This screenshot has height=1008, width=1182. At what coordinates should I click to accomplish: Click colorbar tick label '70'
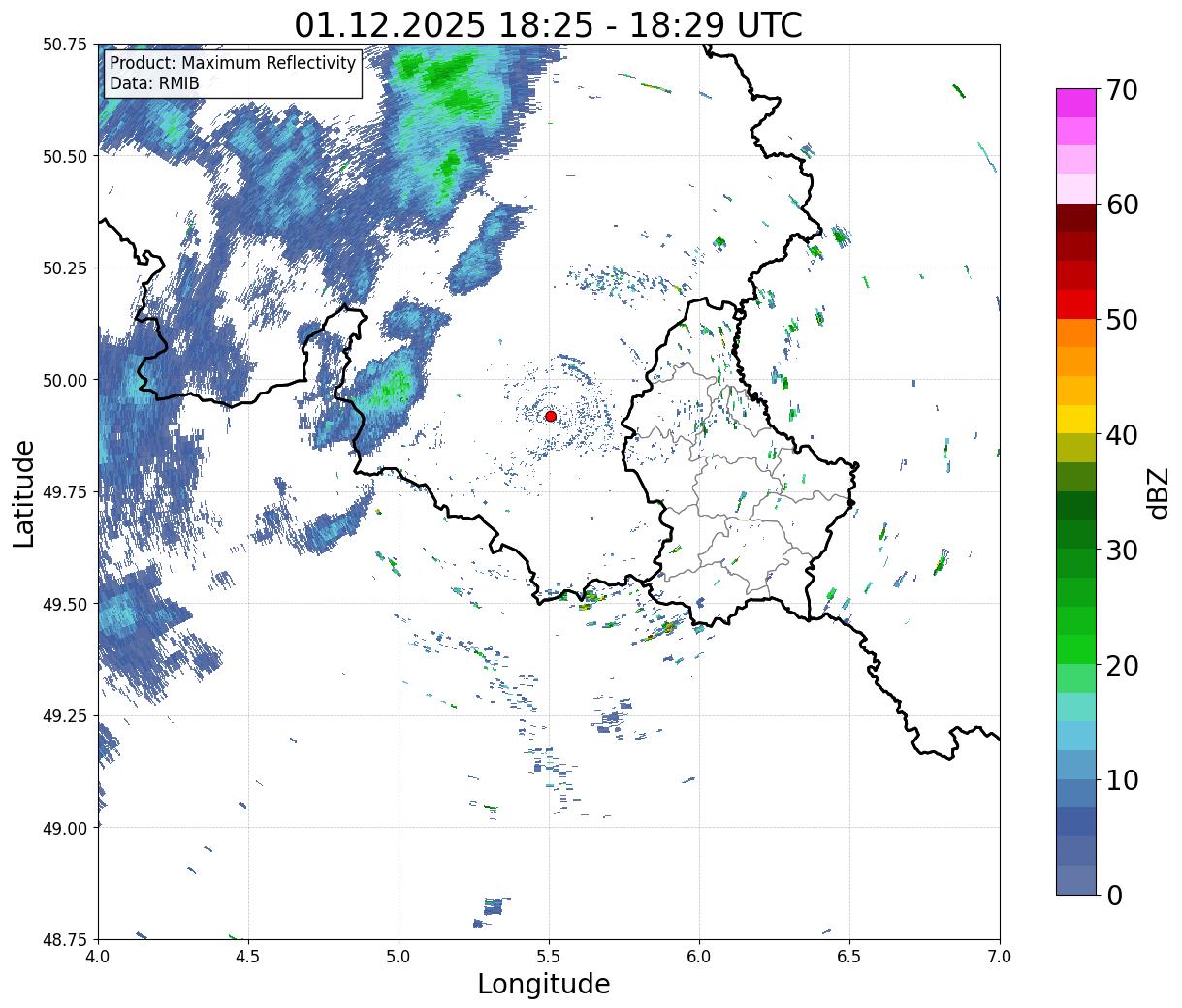(x=1122, y=90)
